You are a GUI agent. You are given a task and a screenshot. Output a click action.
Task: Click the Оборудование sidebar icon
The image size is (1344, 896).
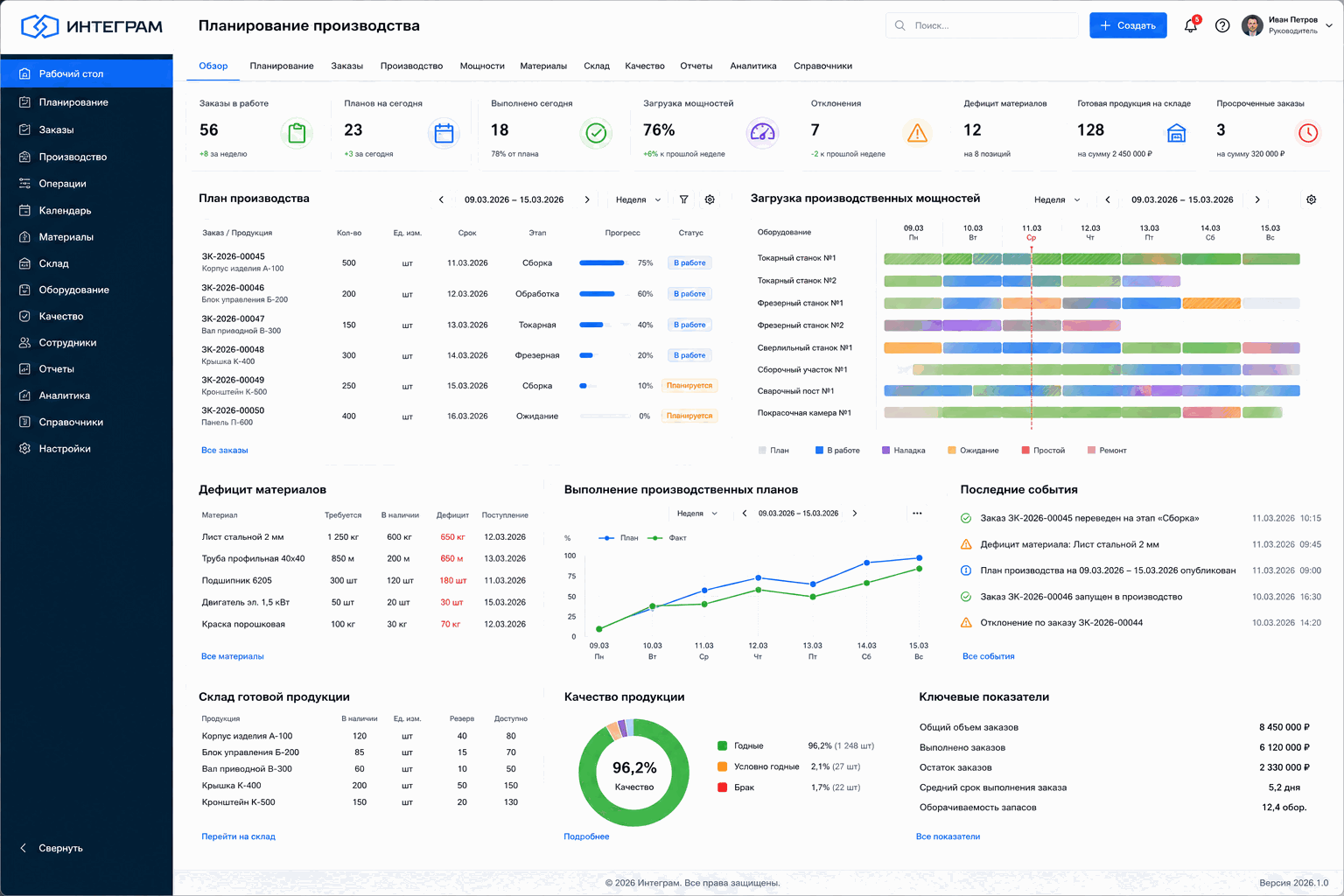24,290
